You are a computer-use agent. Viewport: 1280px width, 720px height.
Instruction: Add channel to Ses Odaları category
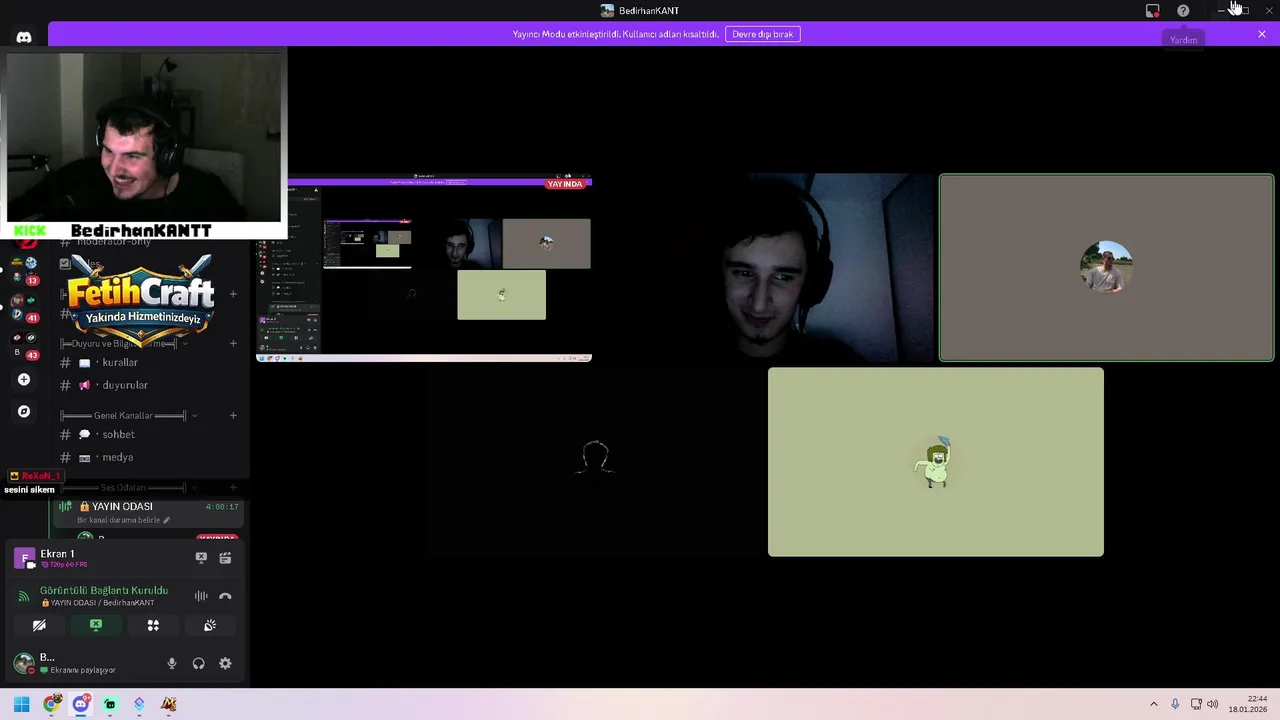[233, 487]
